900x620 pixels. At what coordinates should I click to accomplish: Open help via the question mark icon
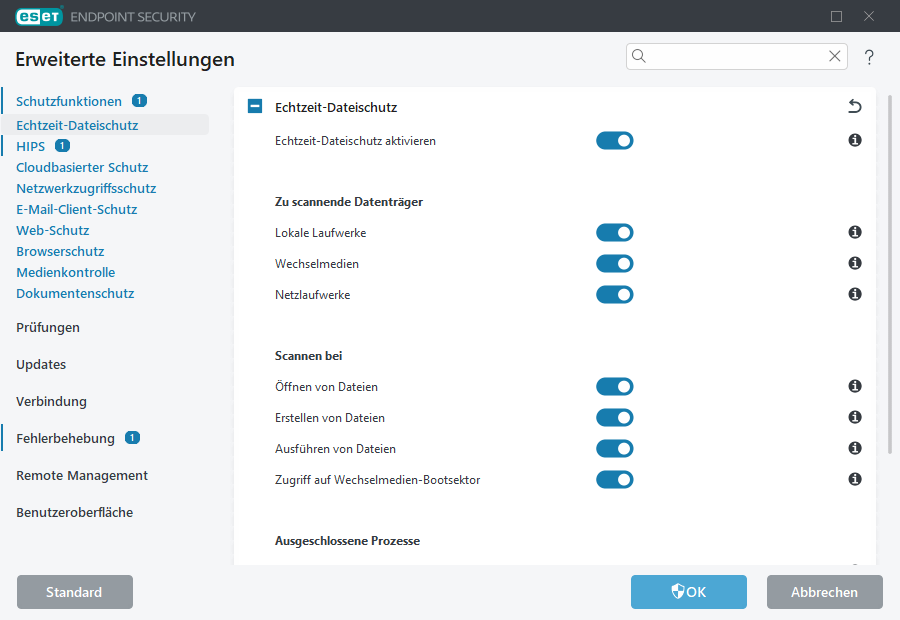pyautogui.click(x=869, y=57)
